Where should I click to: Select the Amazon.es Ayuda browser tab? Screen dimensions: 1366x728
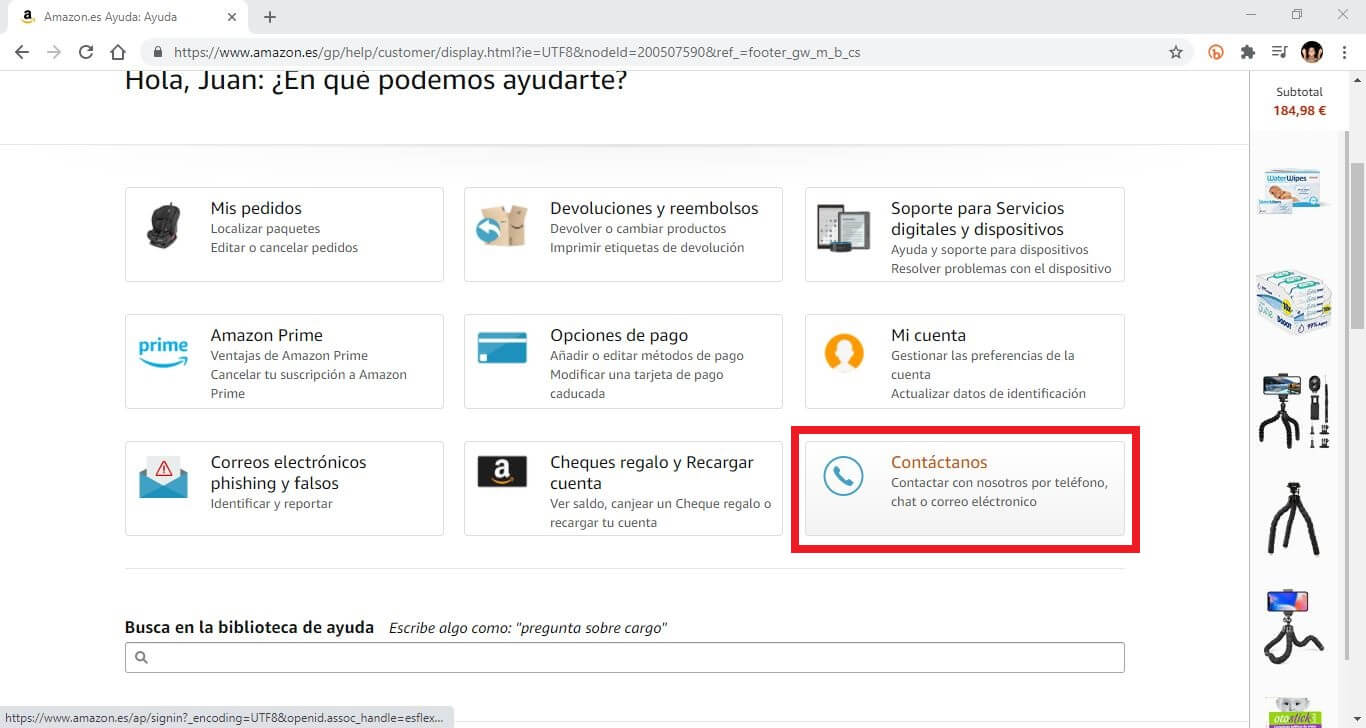pyautogui.click(x=128, y=17)
